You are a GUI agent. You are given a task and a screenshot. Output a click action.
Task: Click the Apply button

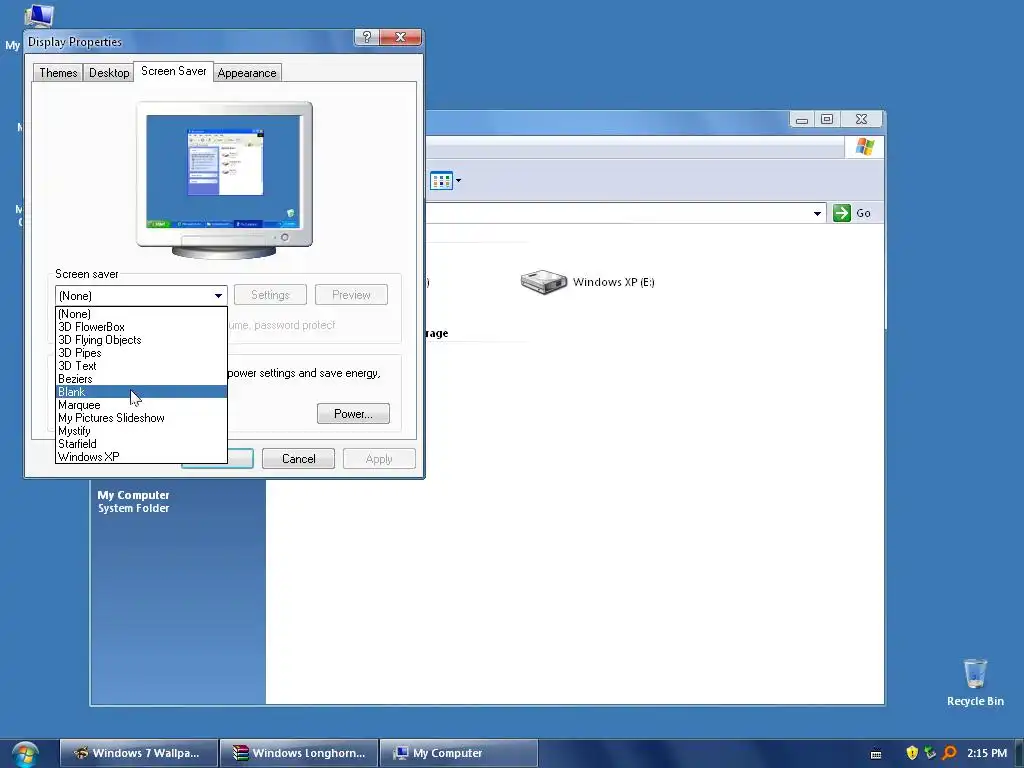click(x=379, y=458)
